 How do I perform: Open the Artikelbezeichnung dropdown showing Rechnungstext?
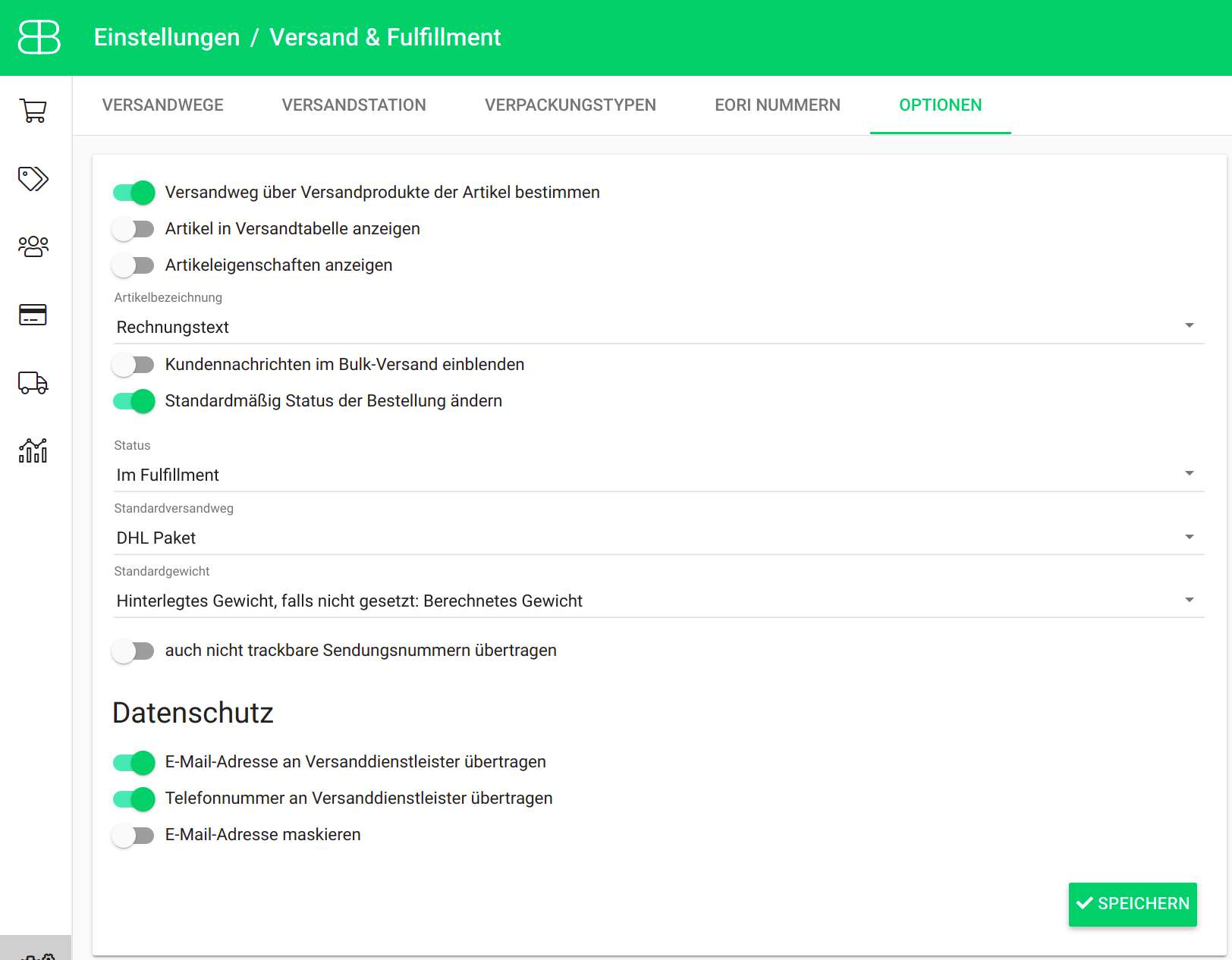coord(658,327)
